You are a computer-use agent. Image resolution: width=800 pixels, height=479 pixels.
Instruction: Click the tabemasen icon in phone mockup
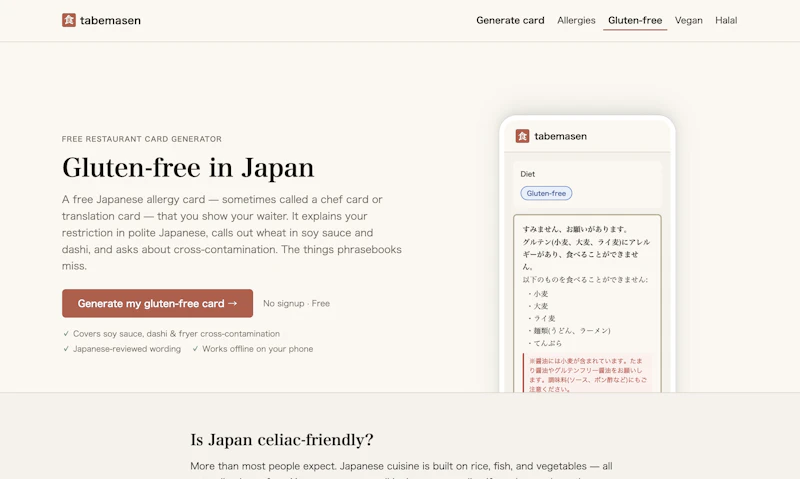coord(522,136)
